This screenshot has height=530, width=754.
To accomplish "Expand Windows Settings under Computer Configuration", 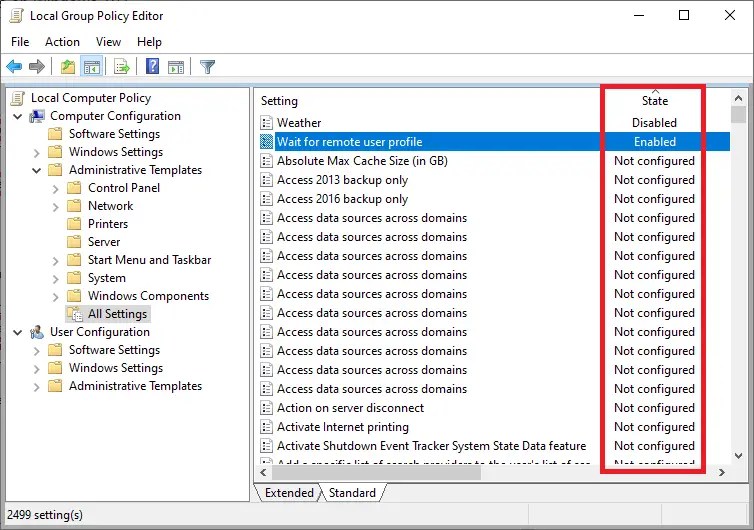I will click(x=37, y=153).
